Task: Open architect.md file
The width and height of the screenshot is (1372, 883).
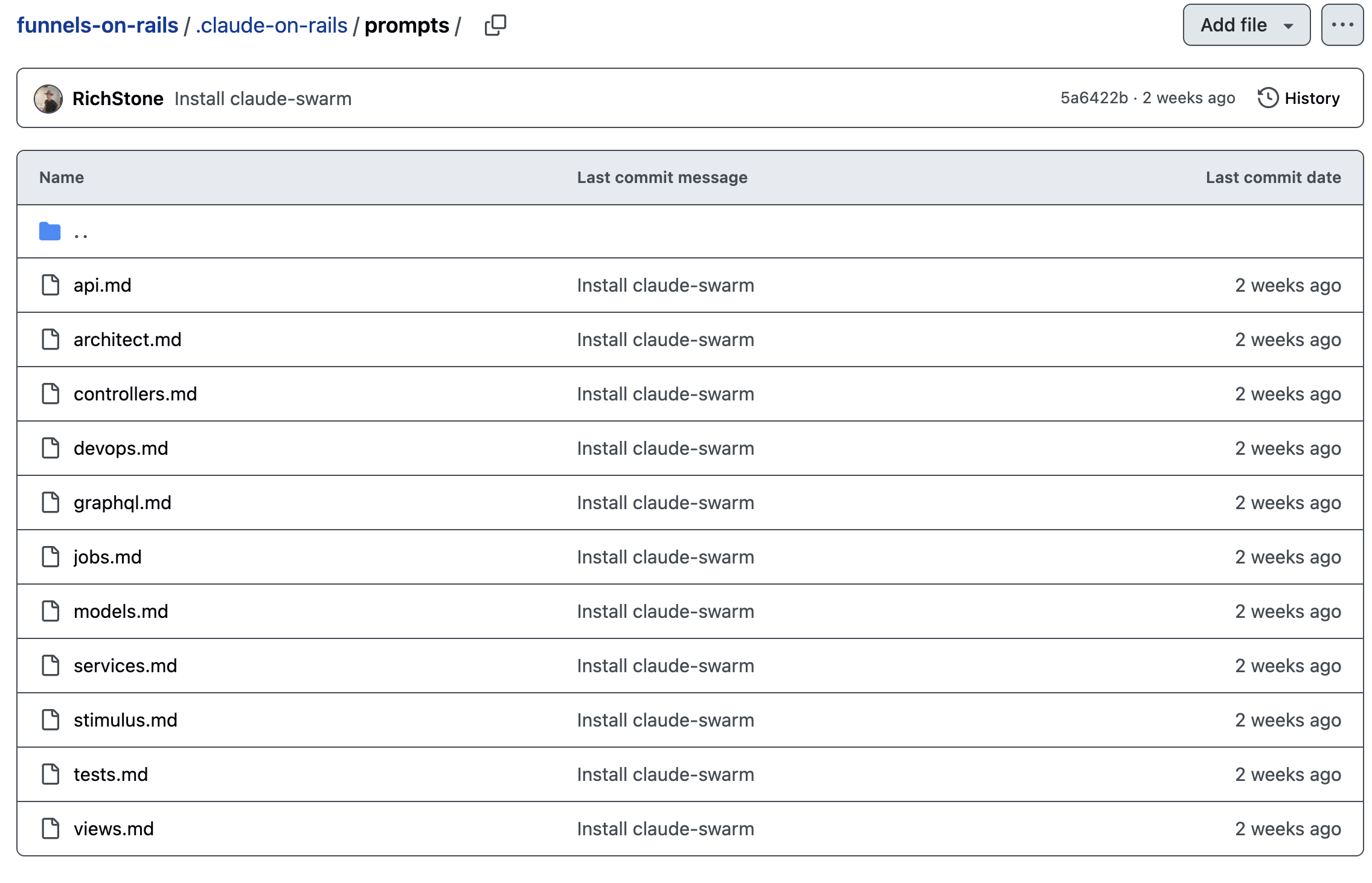Action: tap(127, 339)
